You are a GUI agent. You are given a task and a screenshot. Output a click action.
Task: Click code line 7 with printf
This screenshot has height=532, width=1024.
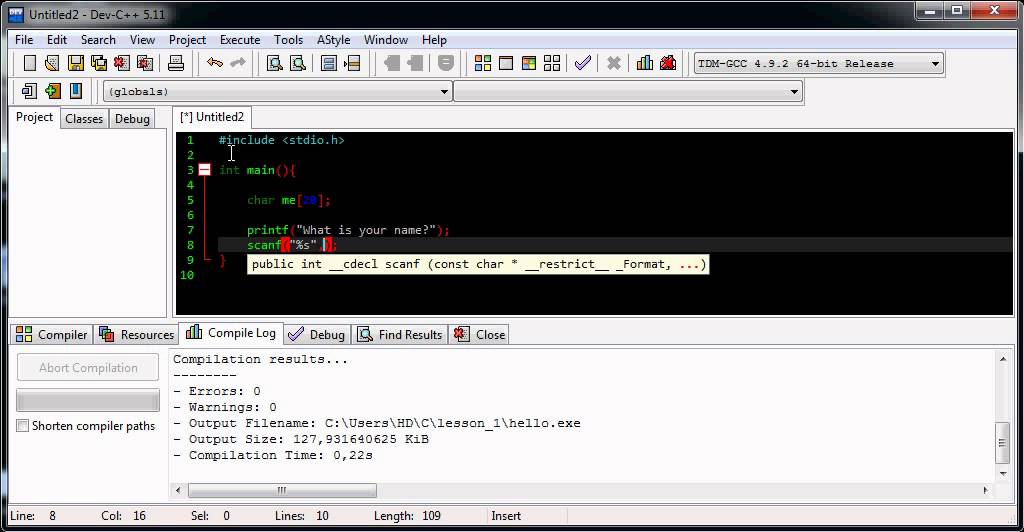347,230
